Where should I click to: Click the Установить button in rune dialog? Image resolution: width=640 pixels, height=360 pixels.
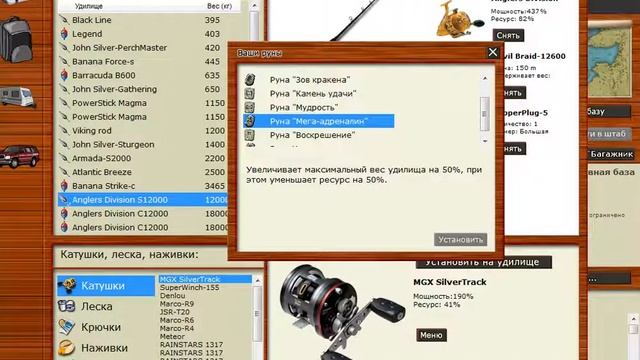coord(460,240)
